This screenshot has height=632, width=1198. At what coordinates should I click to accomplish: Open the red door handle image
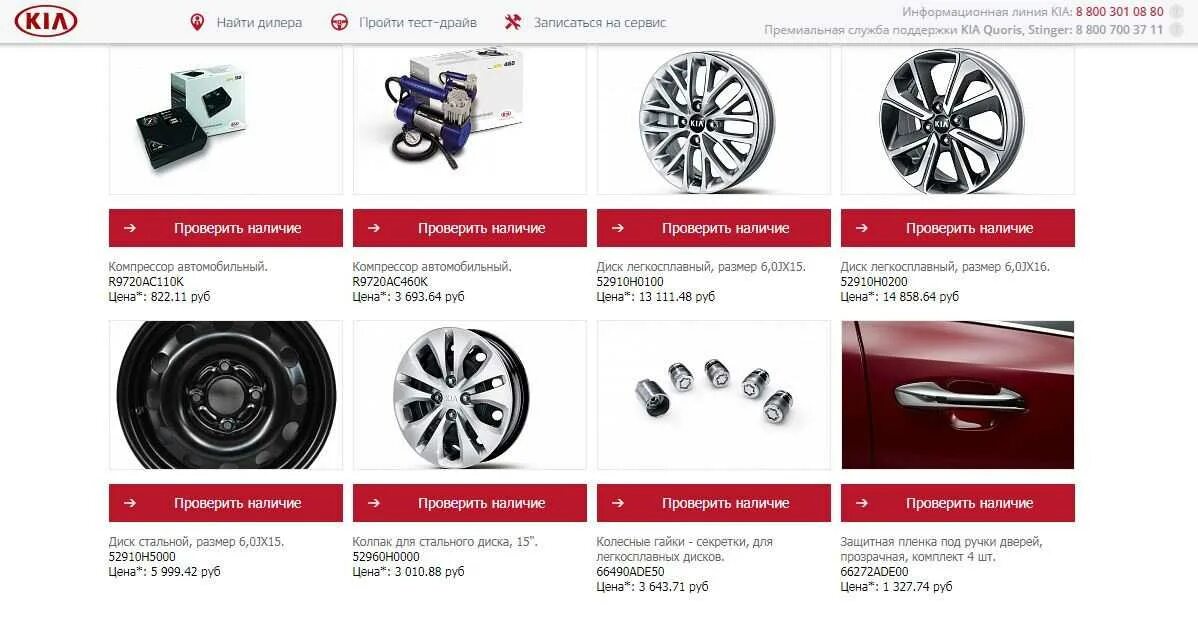pyautogui.click(x=957, y=395)
